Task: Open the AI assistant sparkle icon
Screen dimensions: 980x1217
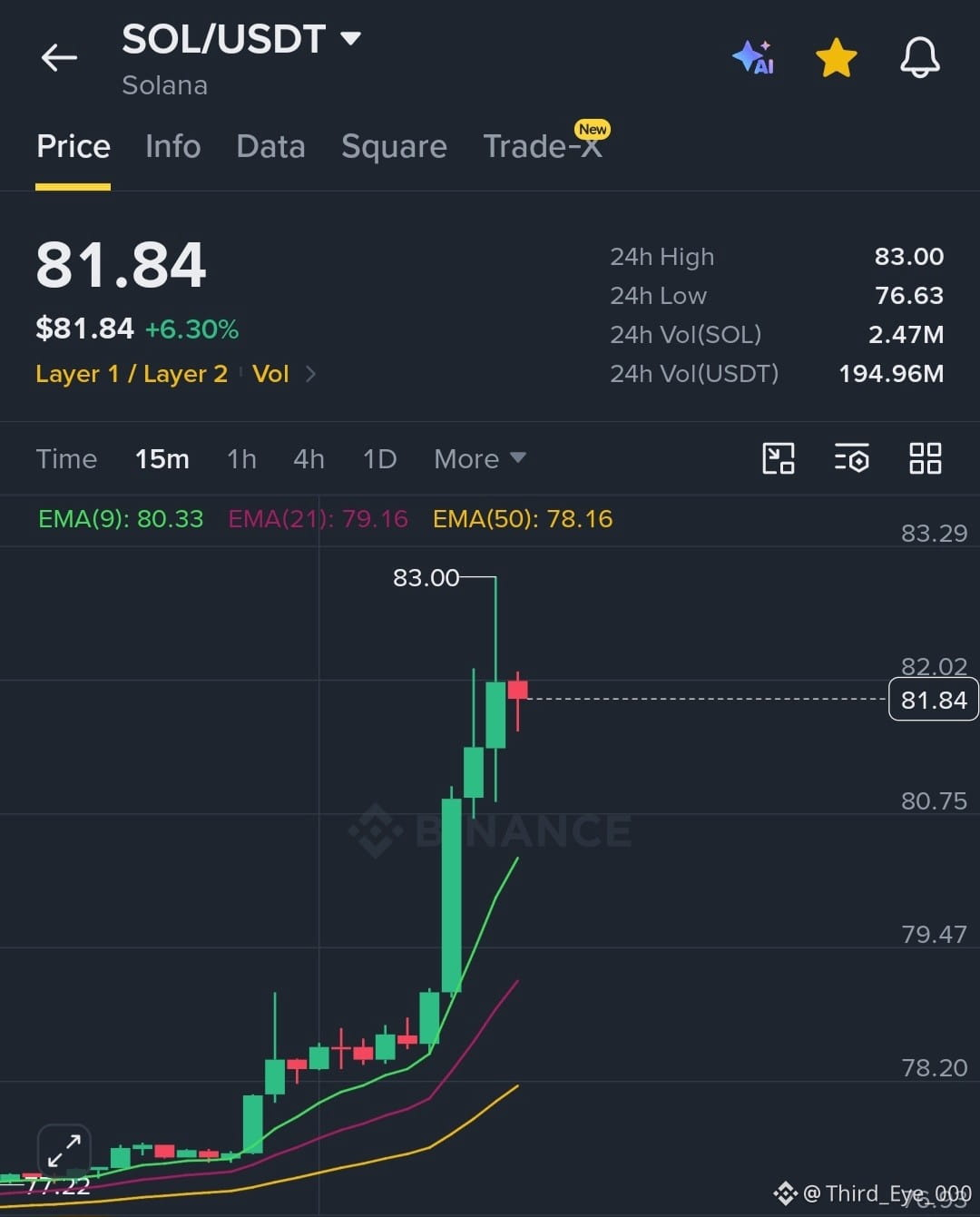Action: 754,57
